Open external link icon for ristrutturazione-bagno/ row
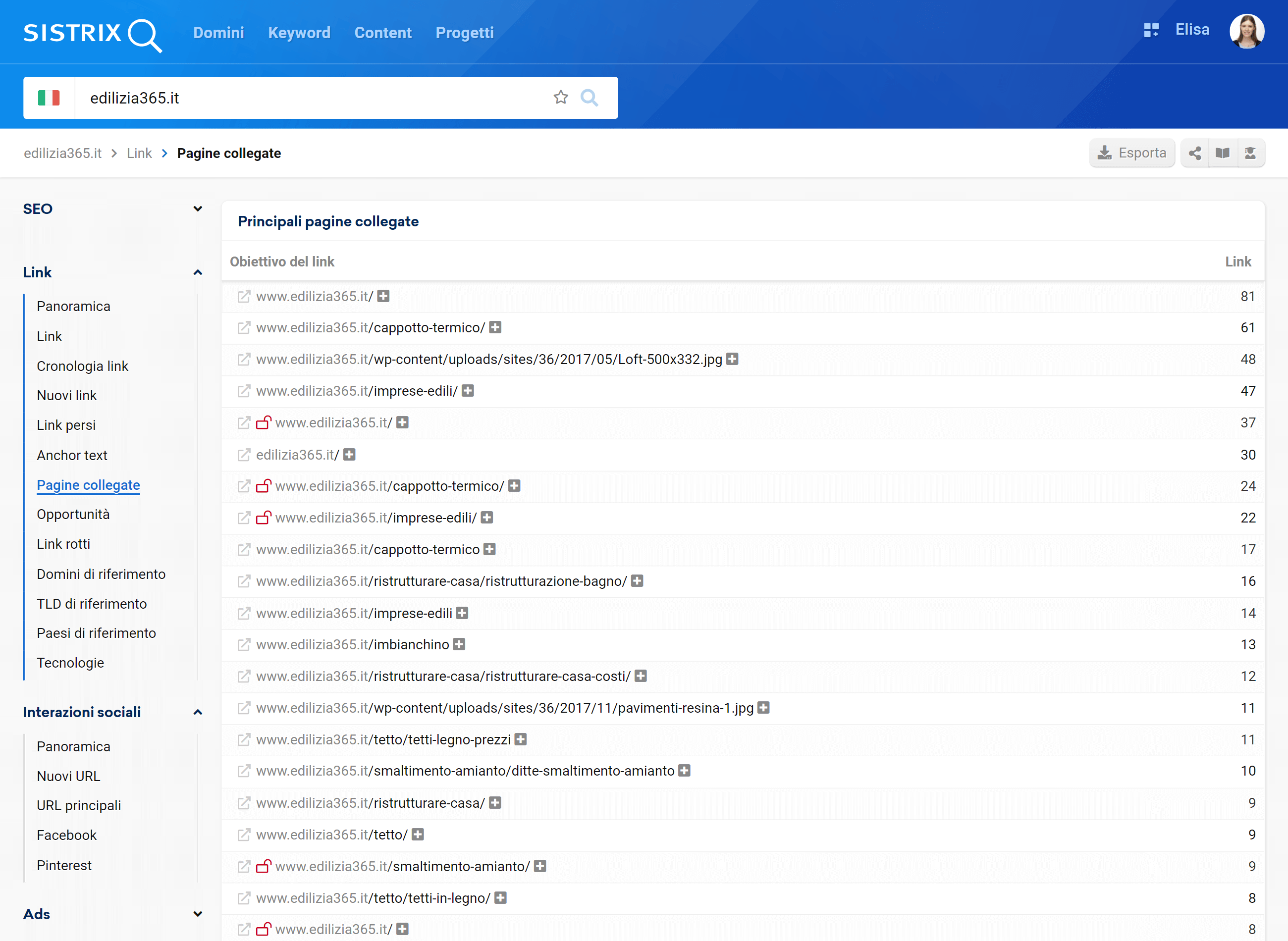This screenshot has width=1288, height=941. point(244,581)
